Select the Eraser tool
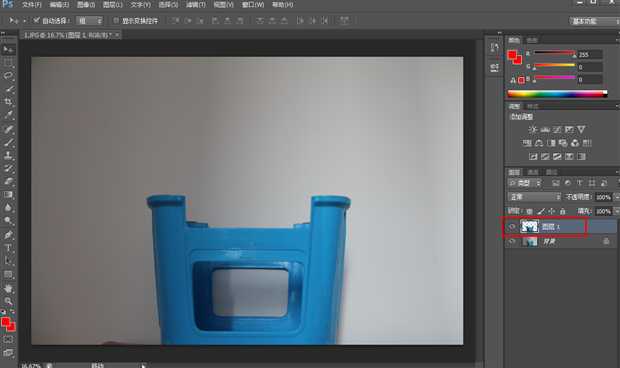This screenshot has width=620, height=368. [8, 181]
